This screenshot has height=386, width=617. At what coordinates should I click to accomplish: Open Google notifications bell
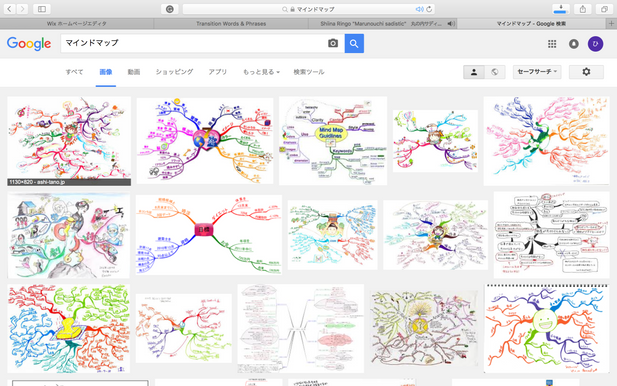[x=574, y=44]
